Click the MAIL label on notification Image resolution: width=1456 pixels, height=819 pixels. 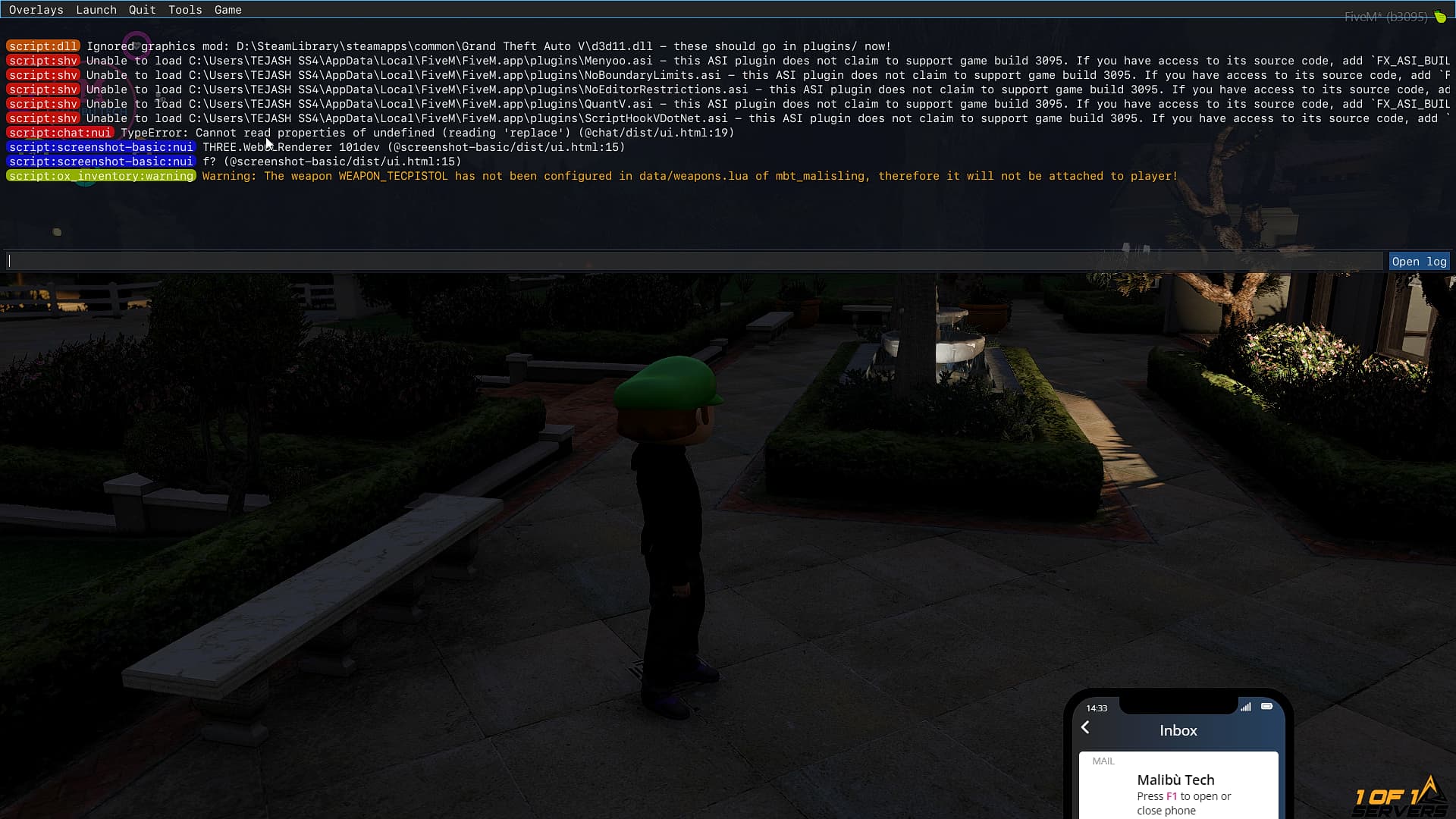[x=1103, y=761]
